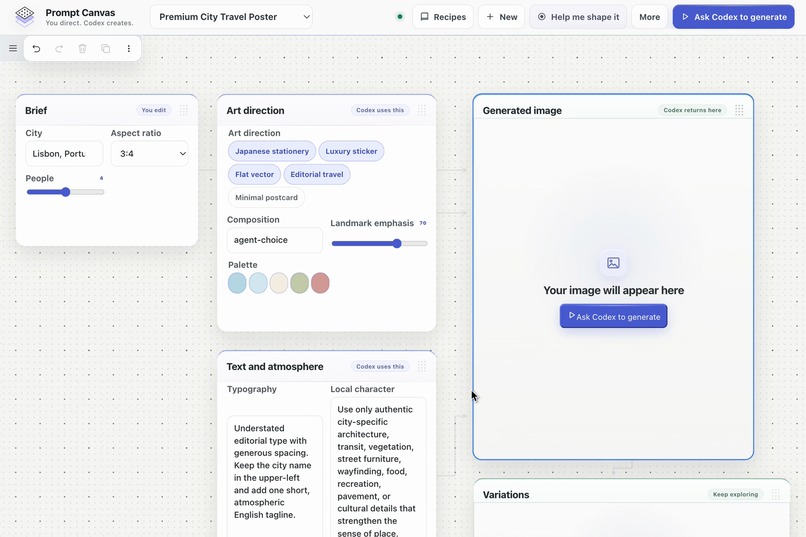Adjust the People slider
This screenshot has width=806, height=537.
65,192
